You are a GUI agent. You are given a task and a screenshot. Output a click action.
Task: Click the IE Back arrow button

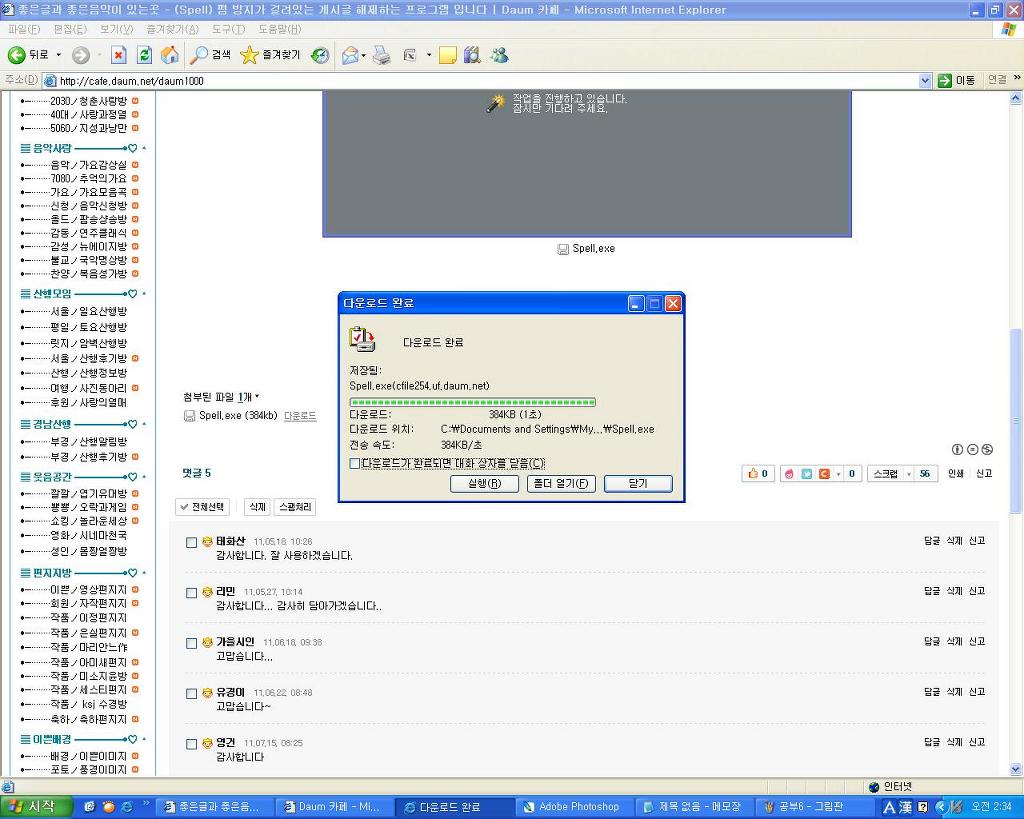pos(17,56)
